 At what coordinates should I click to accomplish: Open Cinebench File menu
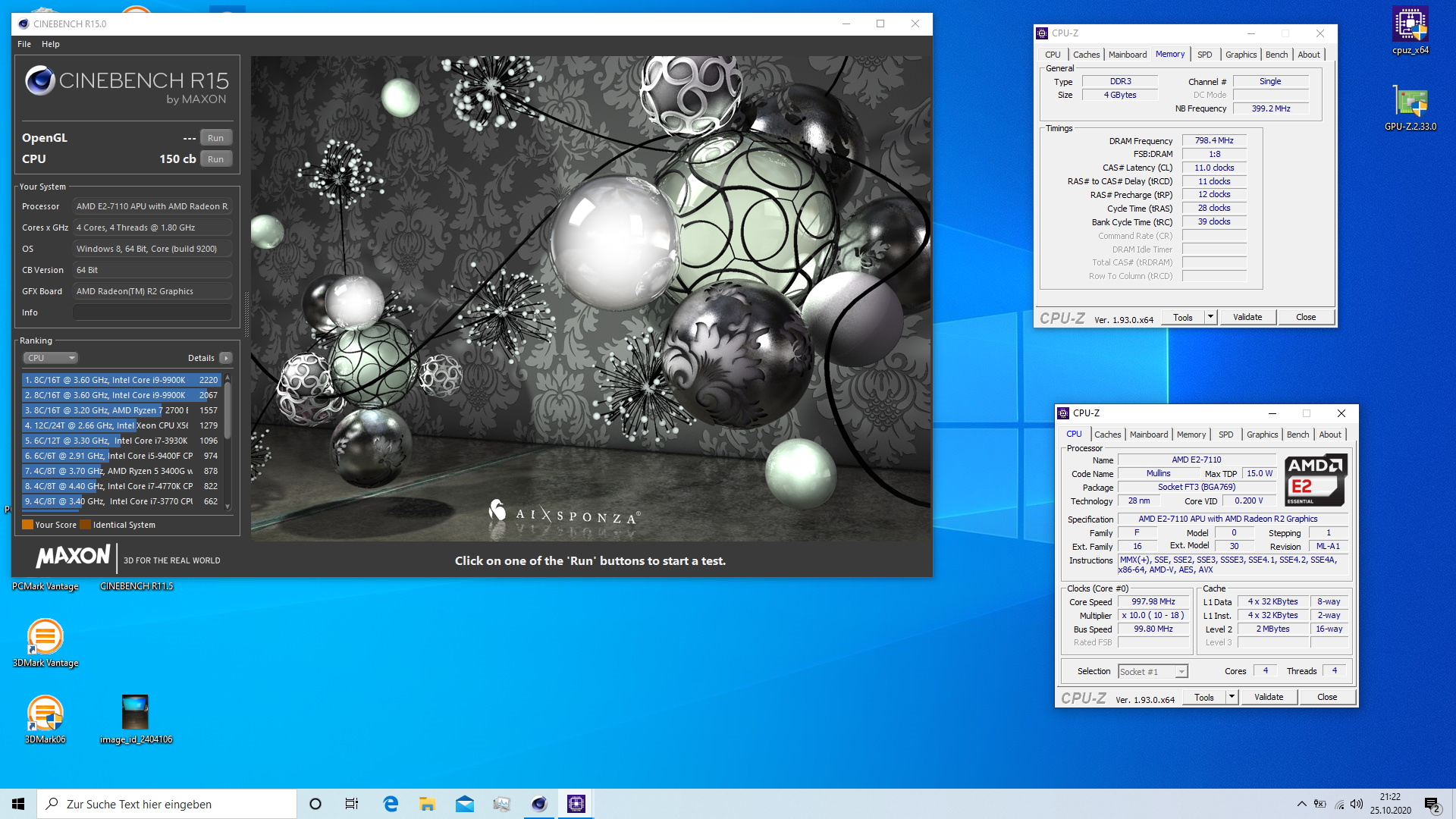coord(24,44)
